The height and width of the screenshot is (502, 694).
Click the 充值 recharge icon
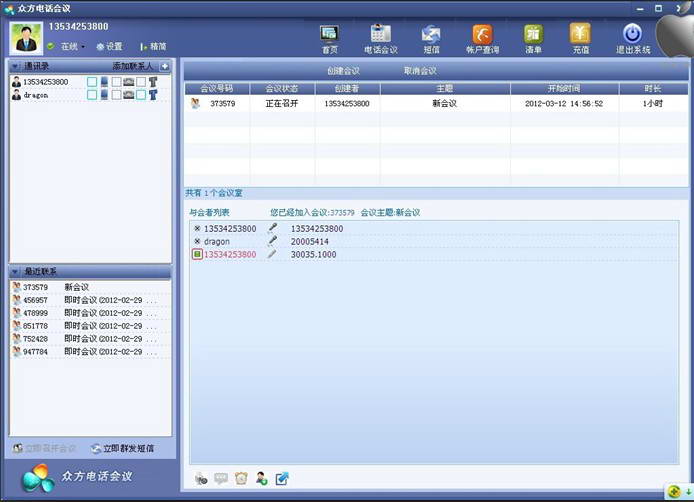580,38
